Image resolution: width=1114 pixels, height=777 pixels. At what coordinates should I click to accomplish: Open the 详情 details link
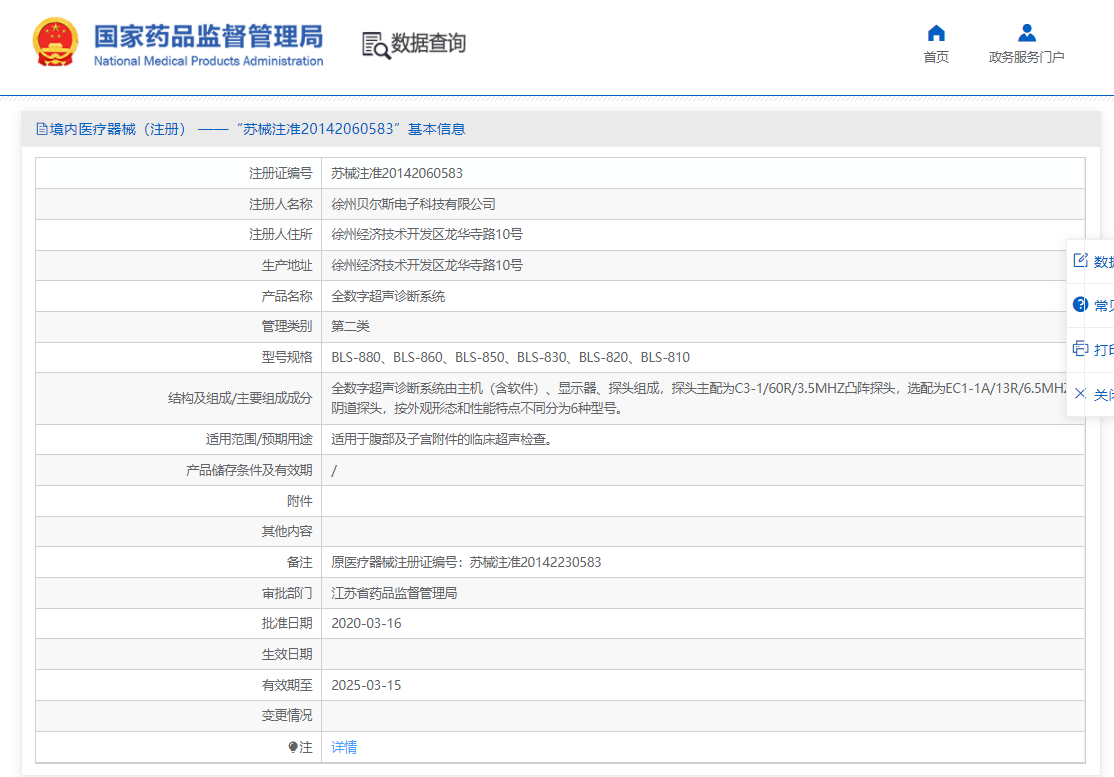tap(344, 747)
